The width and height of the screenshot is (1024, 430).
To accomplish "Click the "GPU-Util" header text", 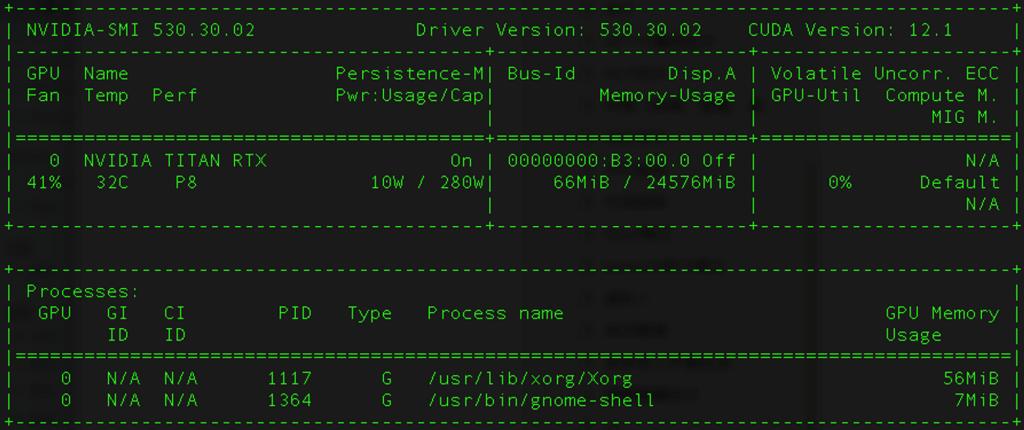I will (816, 95).
